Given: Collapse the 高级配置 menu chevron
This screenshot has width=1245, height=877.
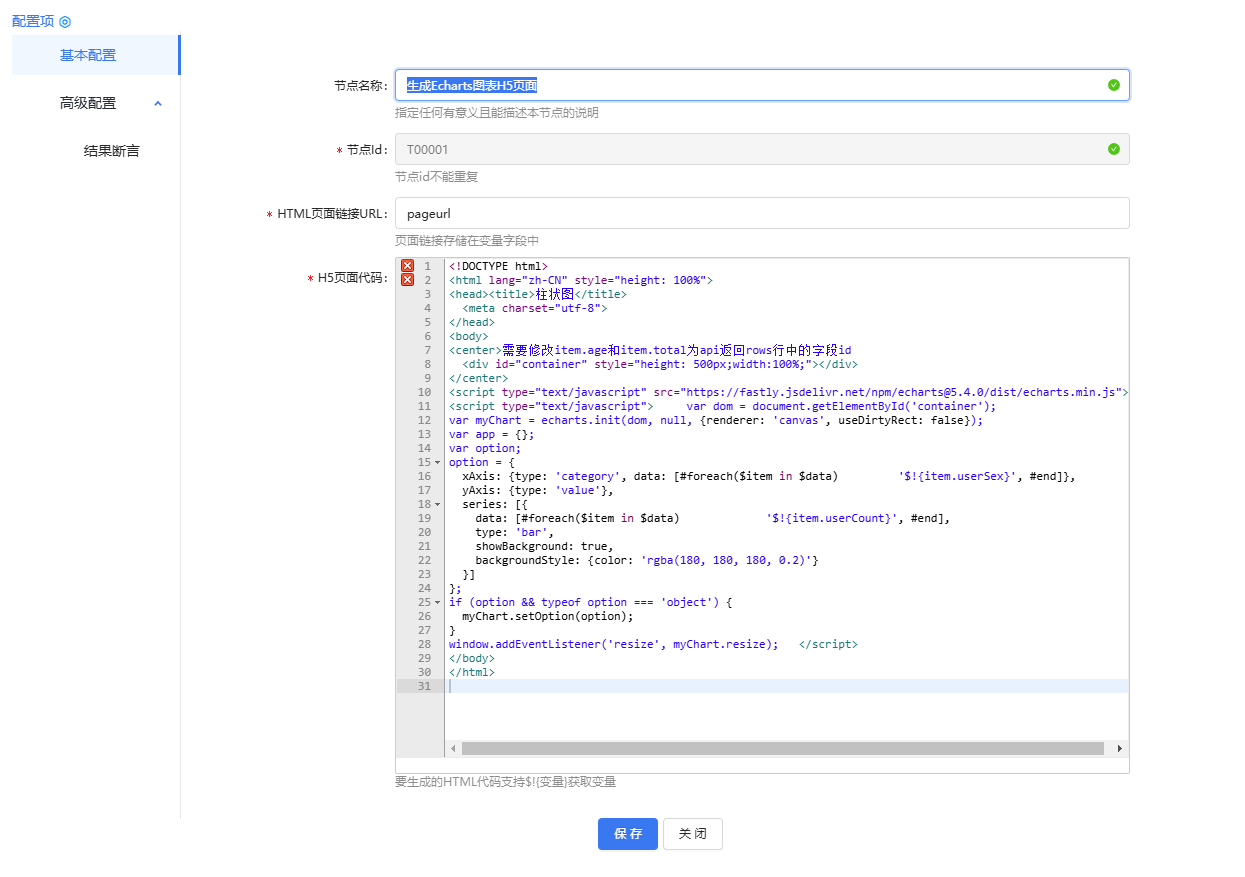Looking at the screenshot, I should pyautogui.click(x=158, y=103).
